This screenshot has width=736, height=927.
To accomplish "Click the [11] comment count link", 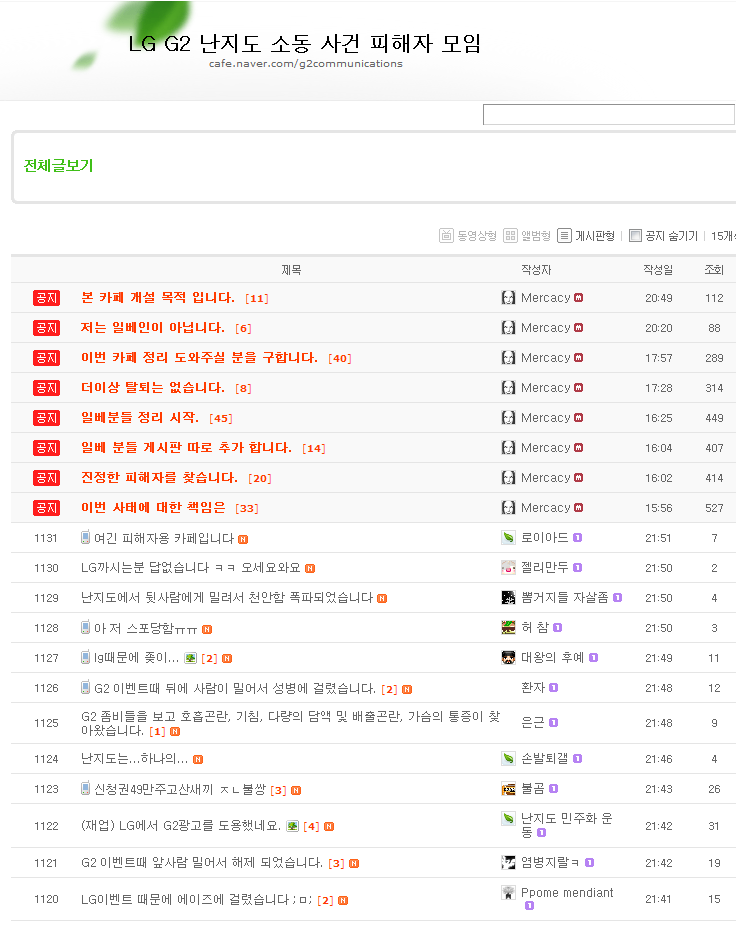I will [x=257, y=299].
